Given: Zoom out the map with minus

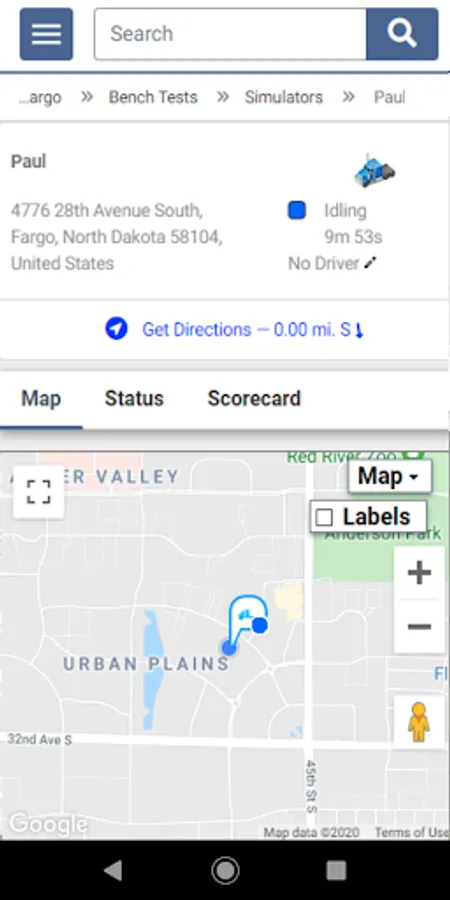Looking at the screenshot, I should coord(419,626).
